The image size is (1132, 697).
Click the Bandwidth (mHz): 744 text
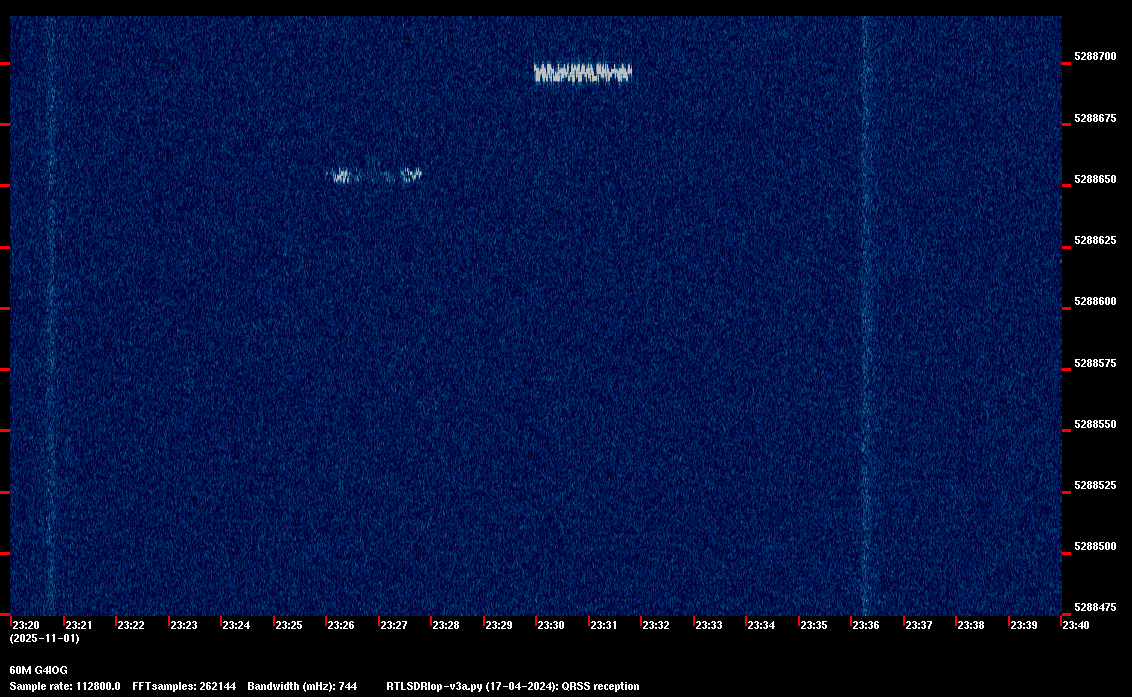(302, 686)
